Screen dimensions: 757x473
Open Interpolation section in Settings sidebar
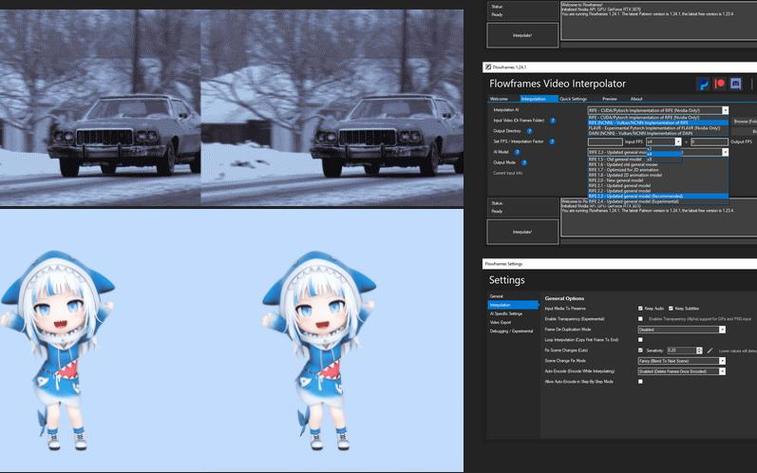click(513, 305)
